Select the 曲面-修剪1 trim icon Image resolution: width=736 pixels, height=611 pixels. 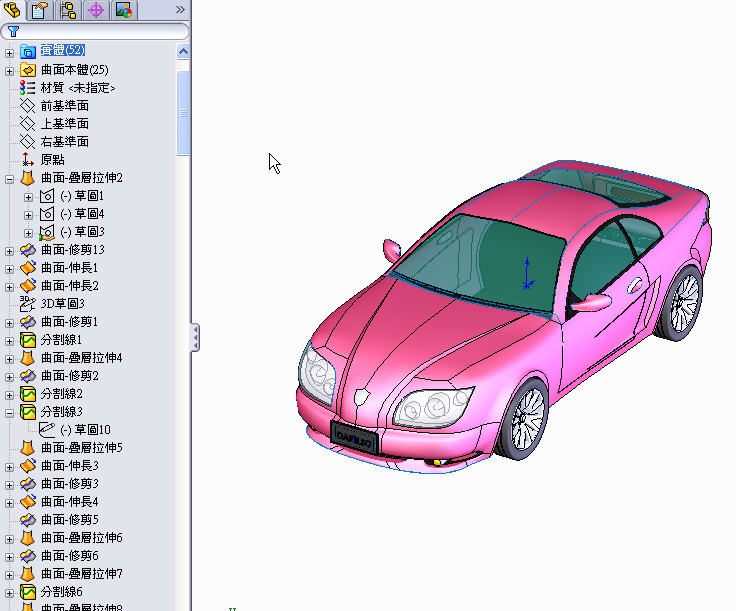(x=27, y=321)
